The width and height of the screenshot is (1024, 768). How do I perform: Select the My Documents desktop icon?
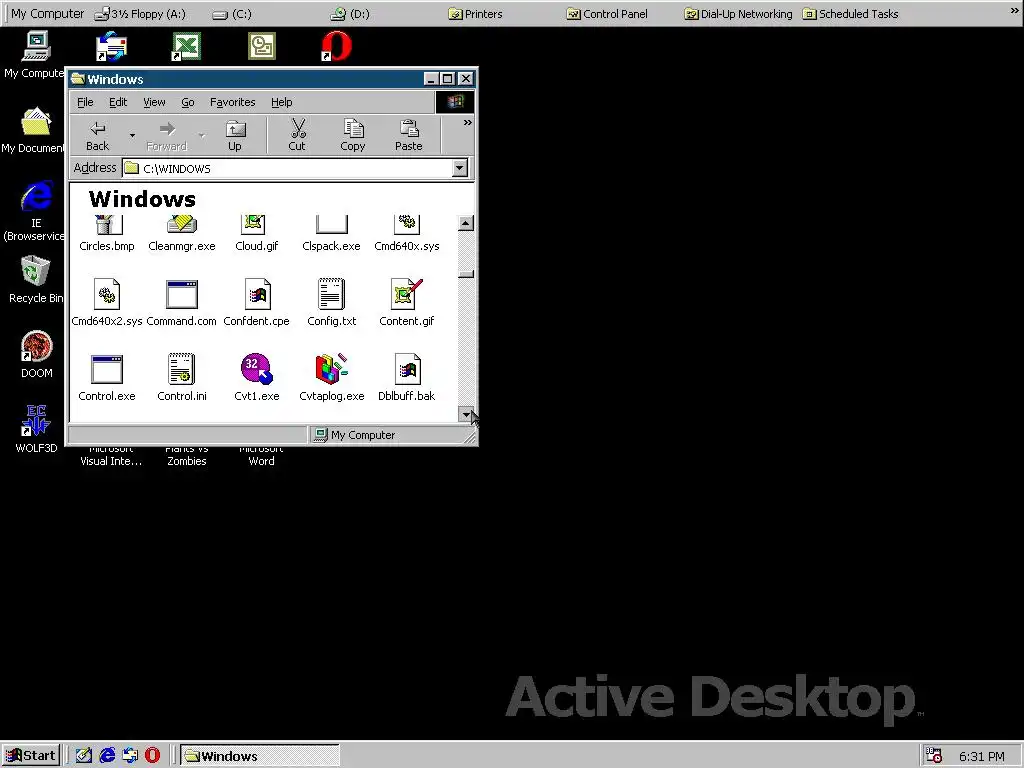[x=34, y=130]
